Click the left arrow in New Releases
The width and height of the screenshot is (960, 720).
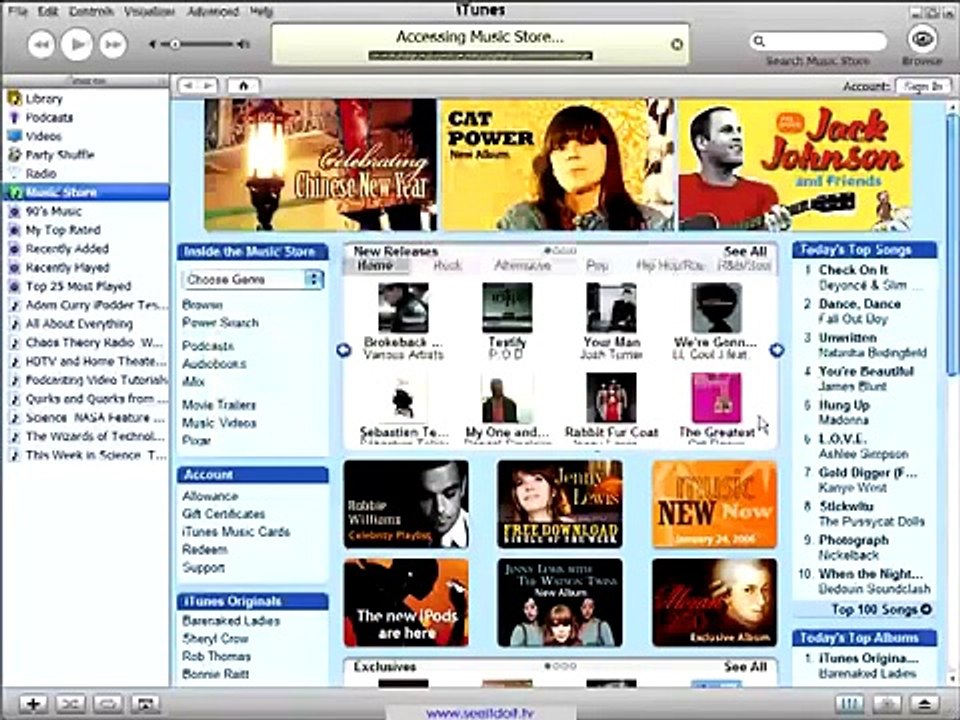[x=343, y=350]
